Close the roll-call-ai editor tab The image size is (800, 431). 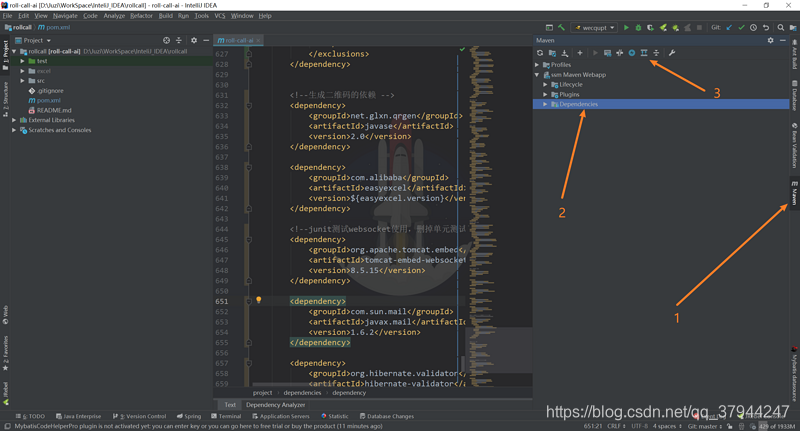coord(258,40)
